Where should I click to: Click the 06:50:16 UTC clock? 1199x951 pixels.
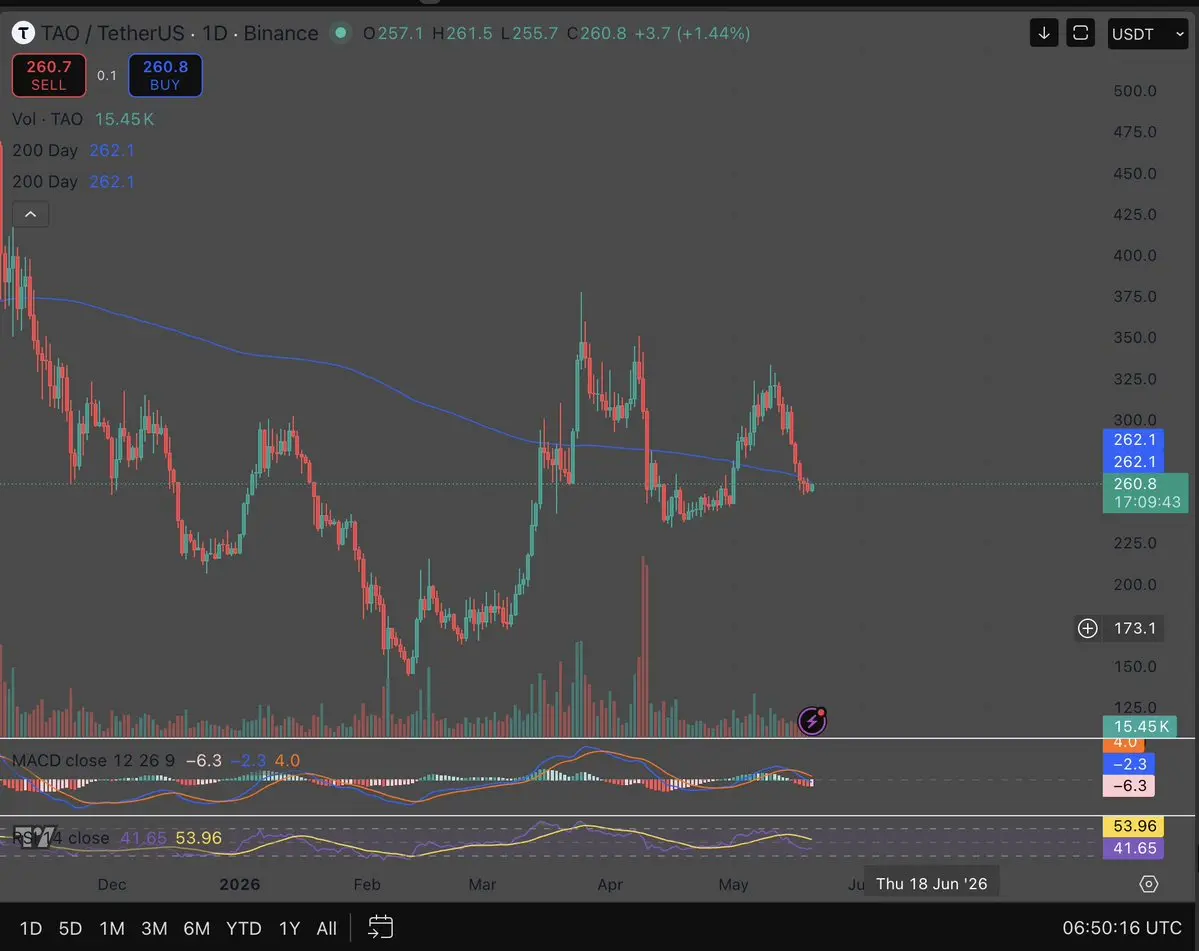1122,928
